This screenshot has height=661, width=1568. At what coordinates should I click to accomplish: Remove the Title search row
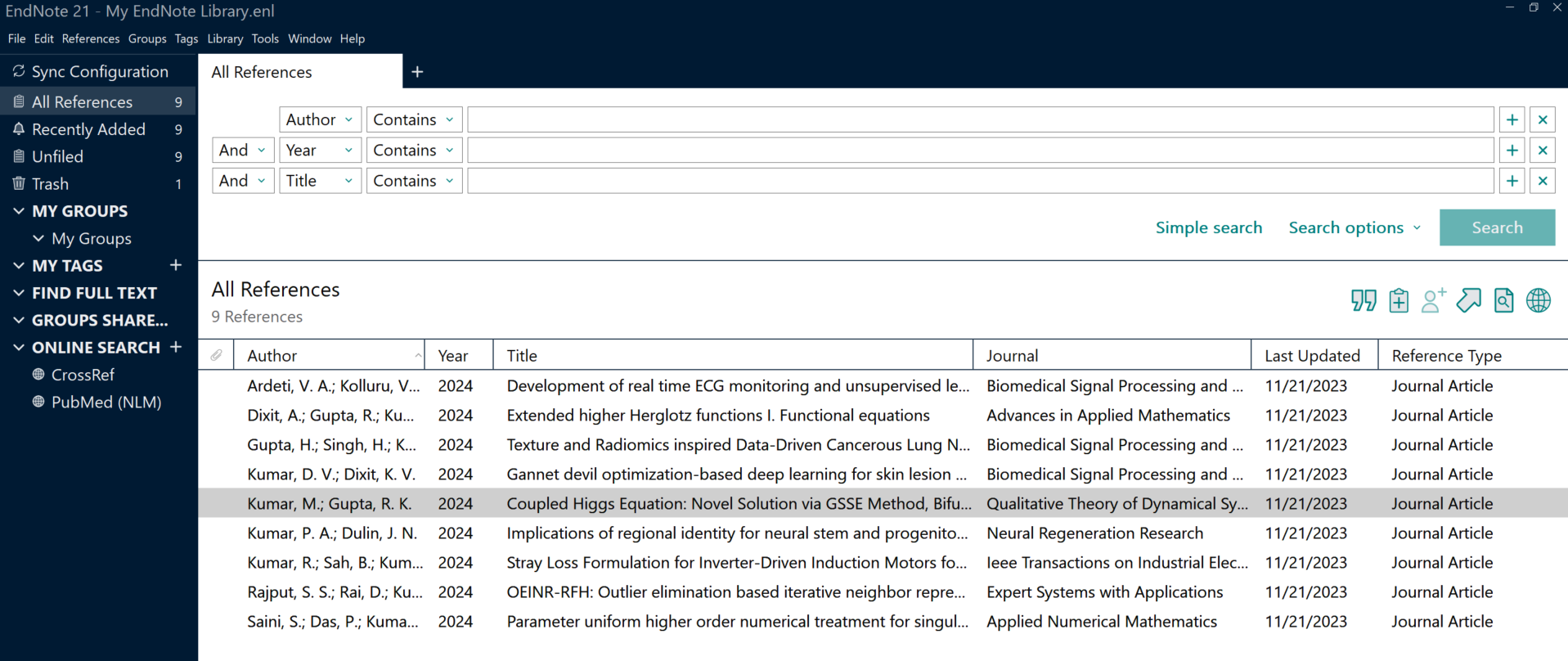click(1543, 181)
